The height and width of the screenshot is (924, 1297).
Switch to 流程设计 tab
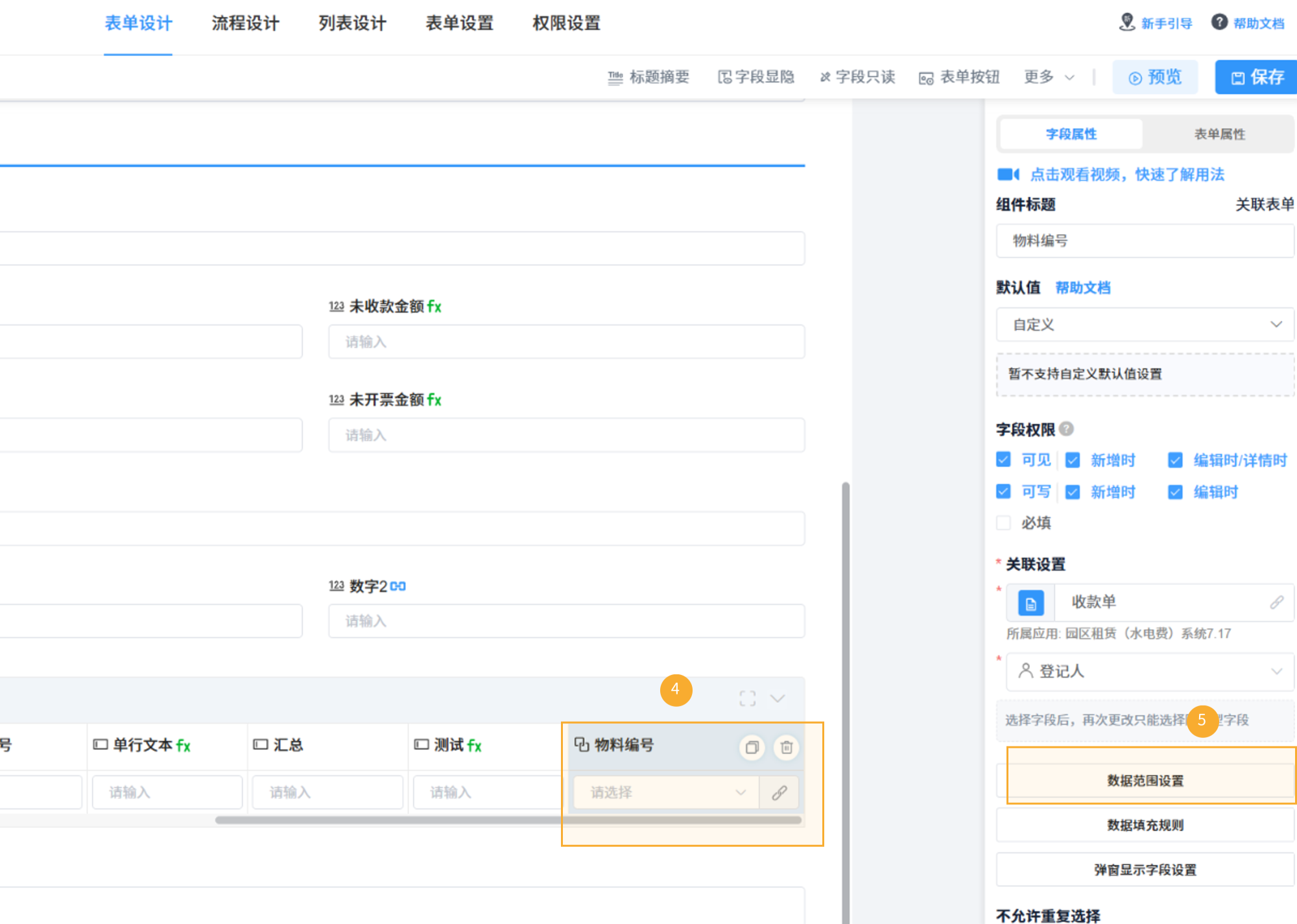tap(245, 23)
